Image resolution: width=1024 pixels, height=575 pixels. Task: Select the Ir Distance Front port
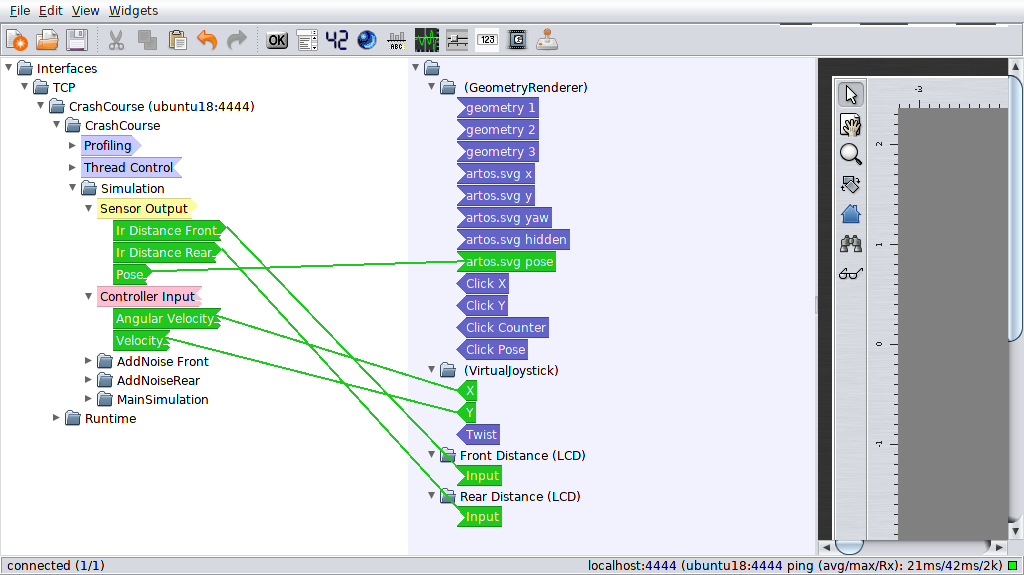(168, 231)
